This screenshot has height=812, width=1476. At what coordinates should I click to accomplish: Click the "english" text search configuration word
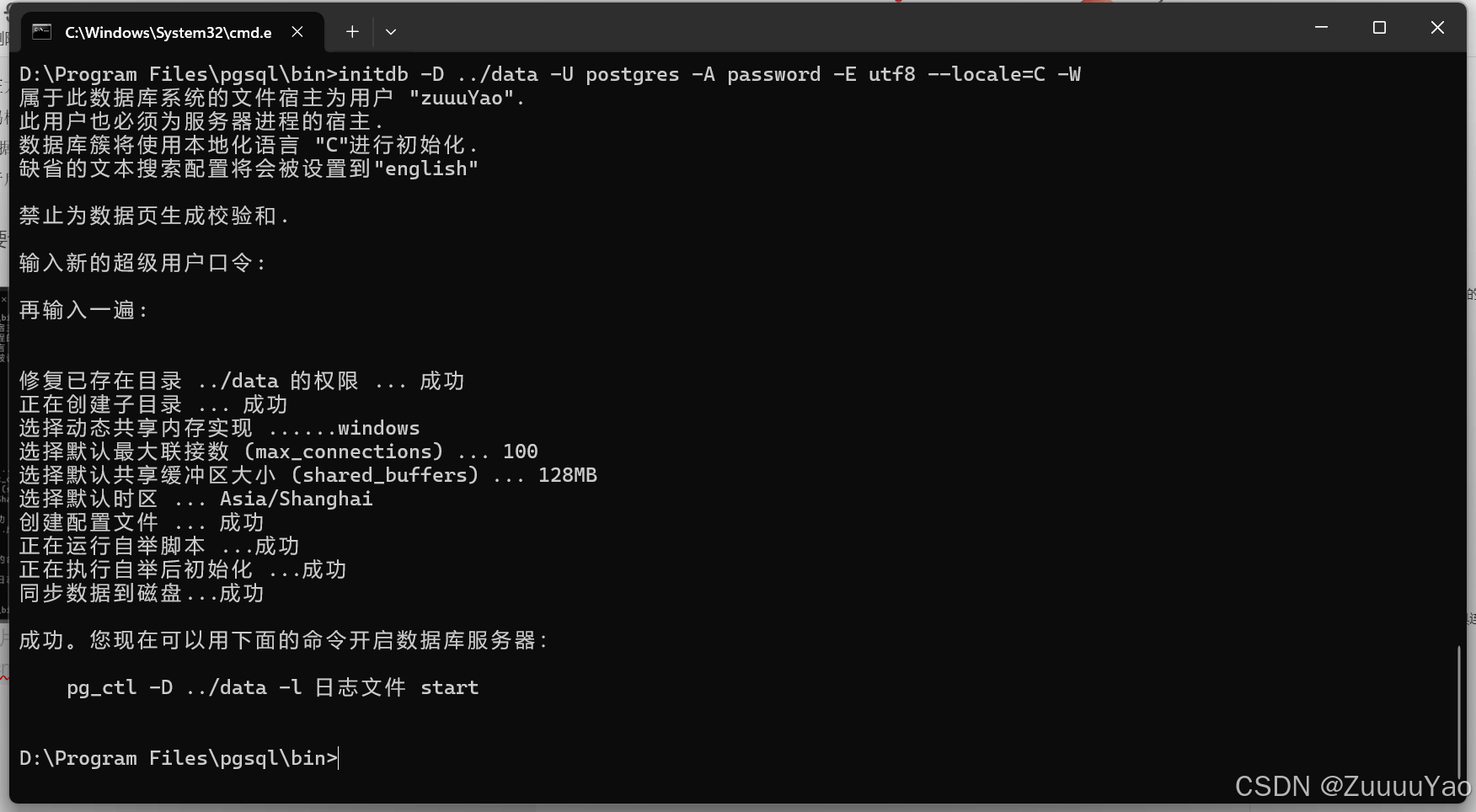pyautogui.click(x=426, y=168)
